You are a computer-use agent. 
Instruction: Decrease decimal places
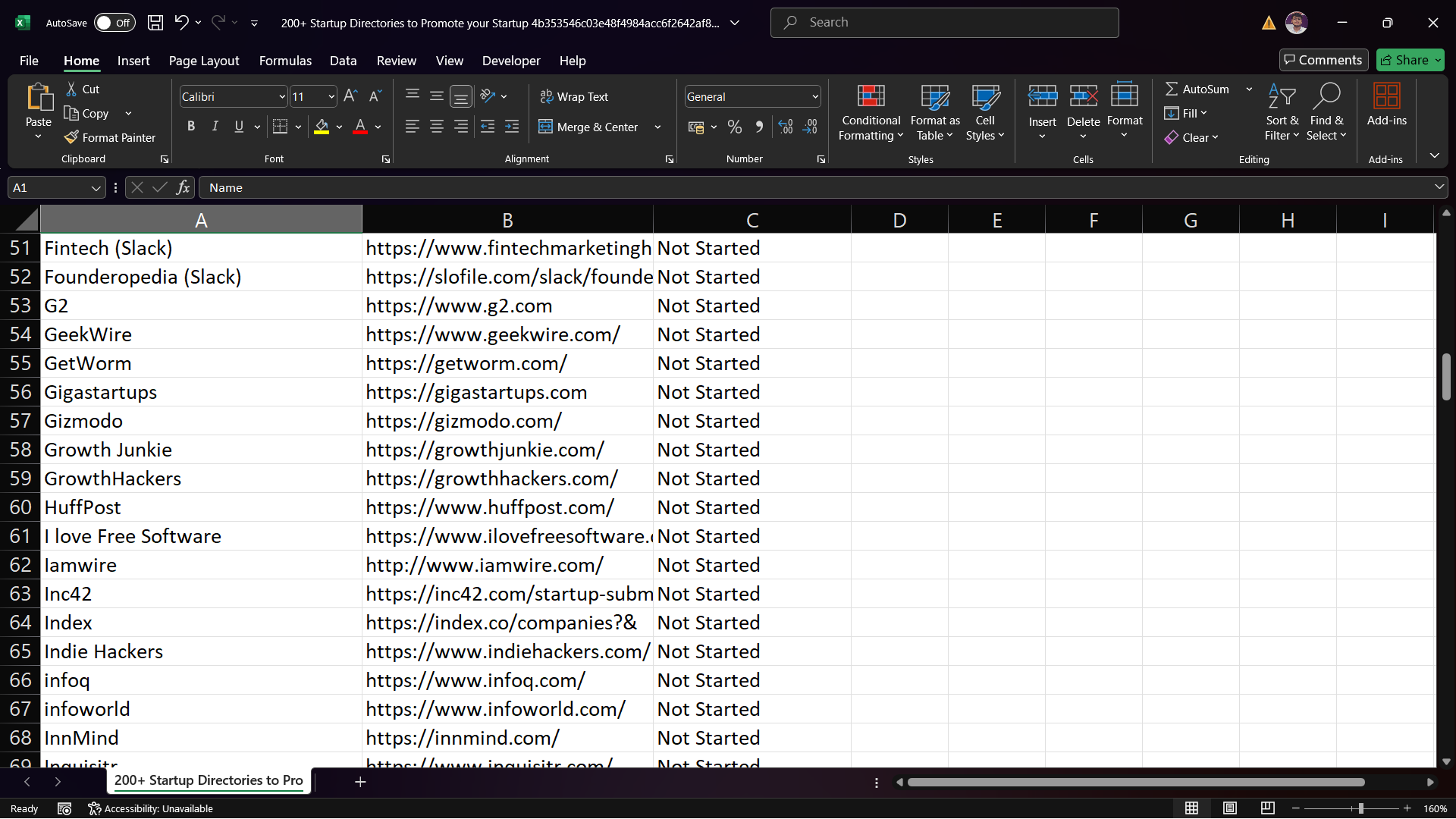810,127
